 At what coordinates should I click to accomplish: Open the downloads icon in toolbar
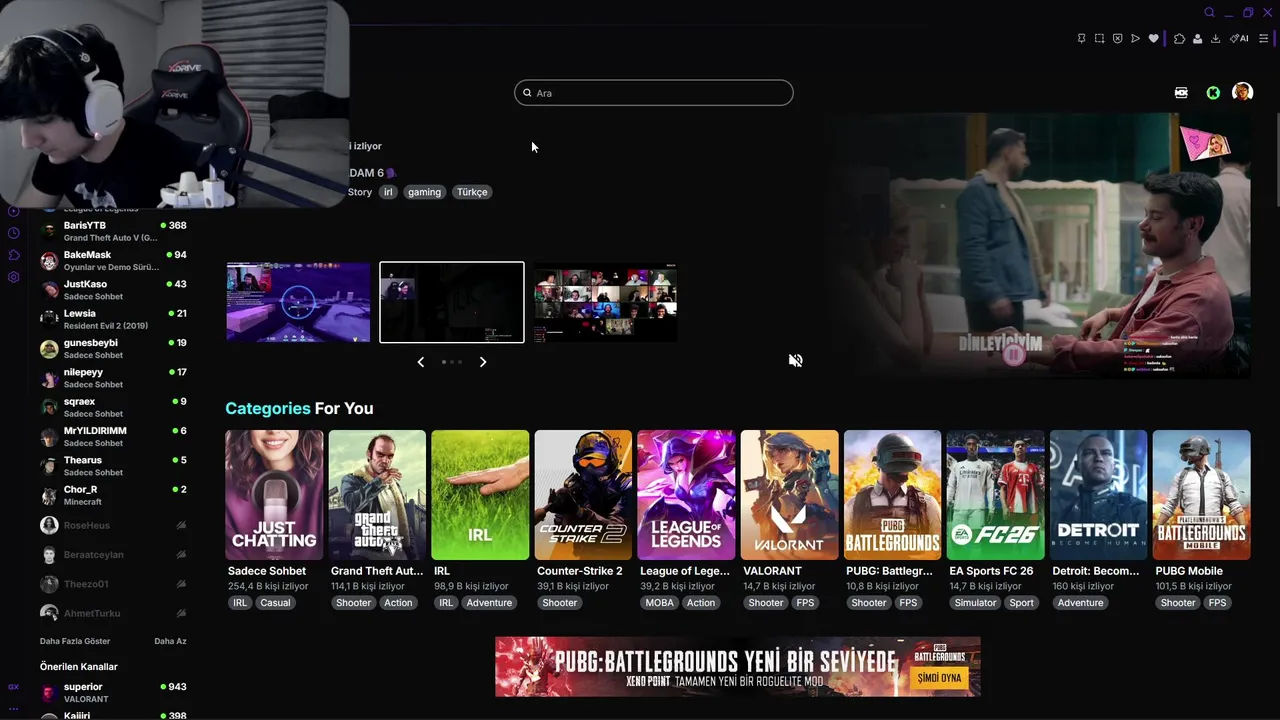coord(1215,38)
